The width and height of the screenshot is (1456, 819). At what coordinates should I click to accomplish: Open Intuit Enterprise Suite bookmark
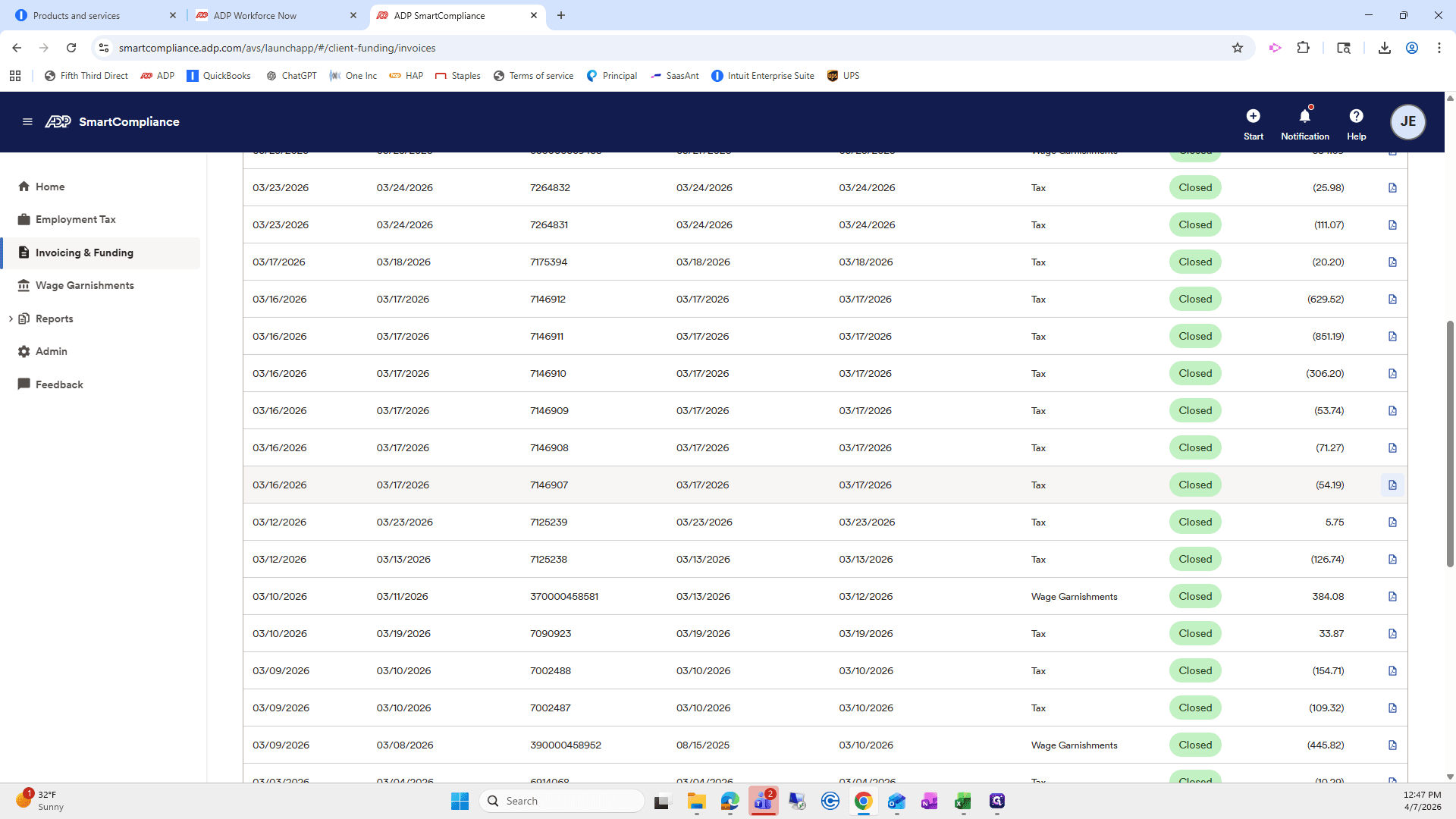(763, 76)
